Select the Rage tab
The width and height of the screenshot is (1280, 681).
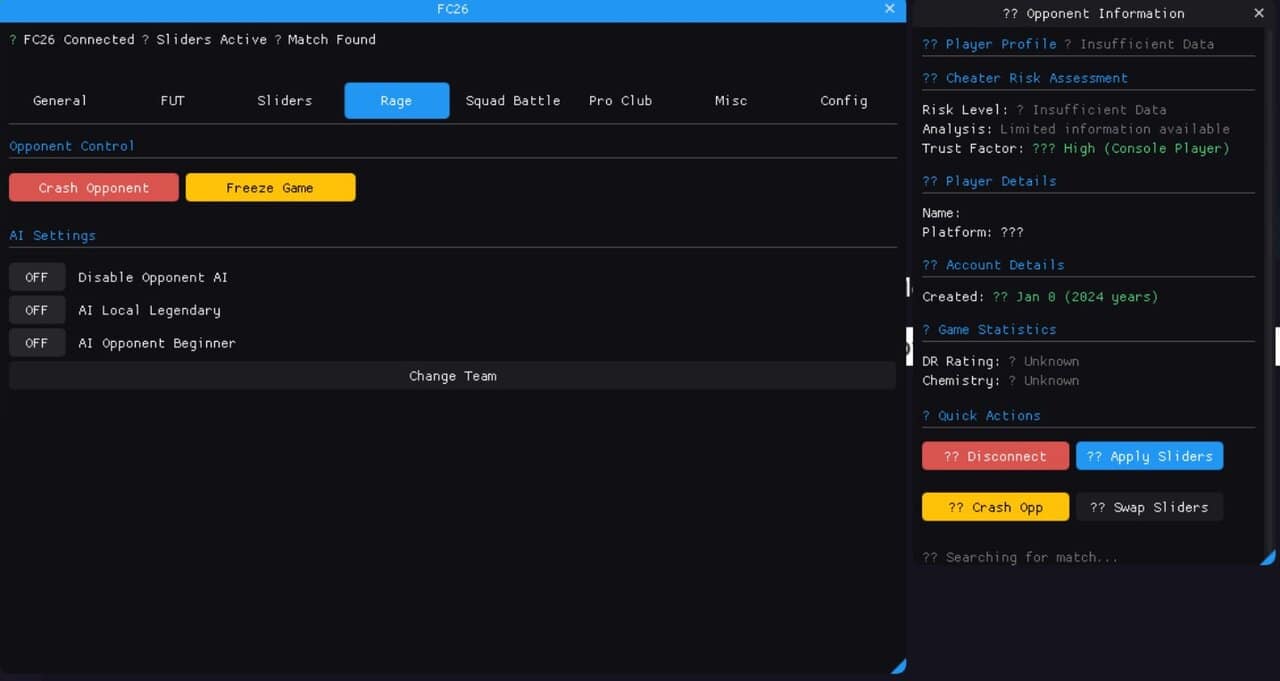pos(396,101)
